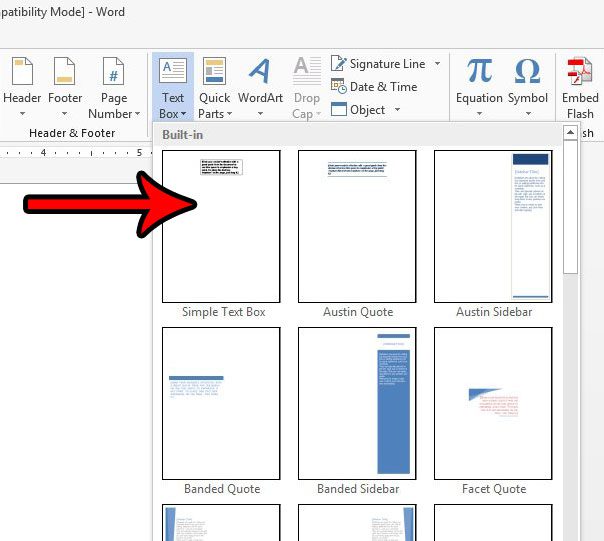Click the Banded Quote caption
Image resolution: width=604 pixels, height=541 pixels.
222,489
